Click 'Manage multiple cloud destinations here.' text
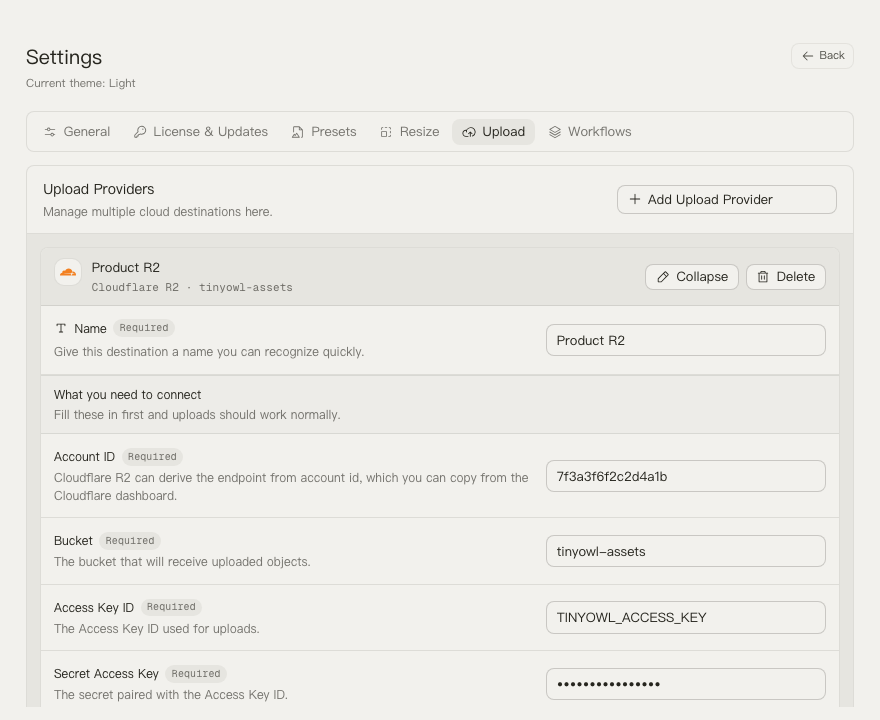Viewport: 880px width, 720px height. tap(158, 212)
